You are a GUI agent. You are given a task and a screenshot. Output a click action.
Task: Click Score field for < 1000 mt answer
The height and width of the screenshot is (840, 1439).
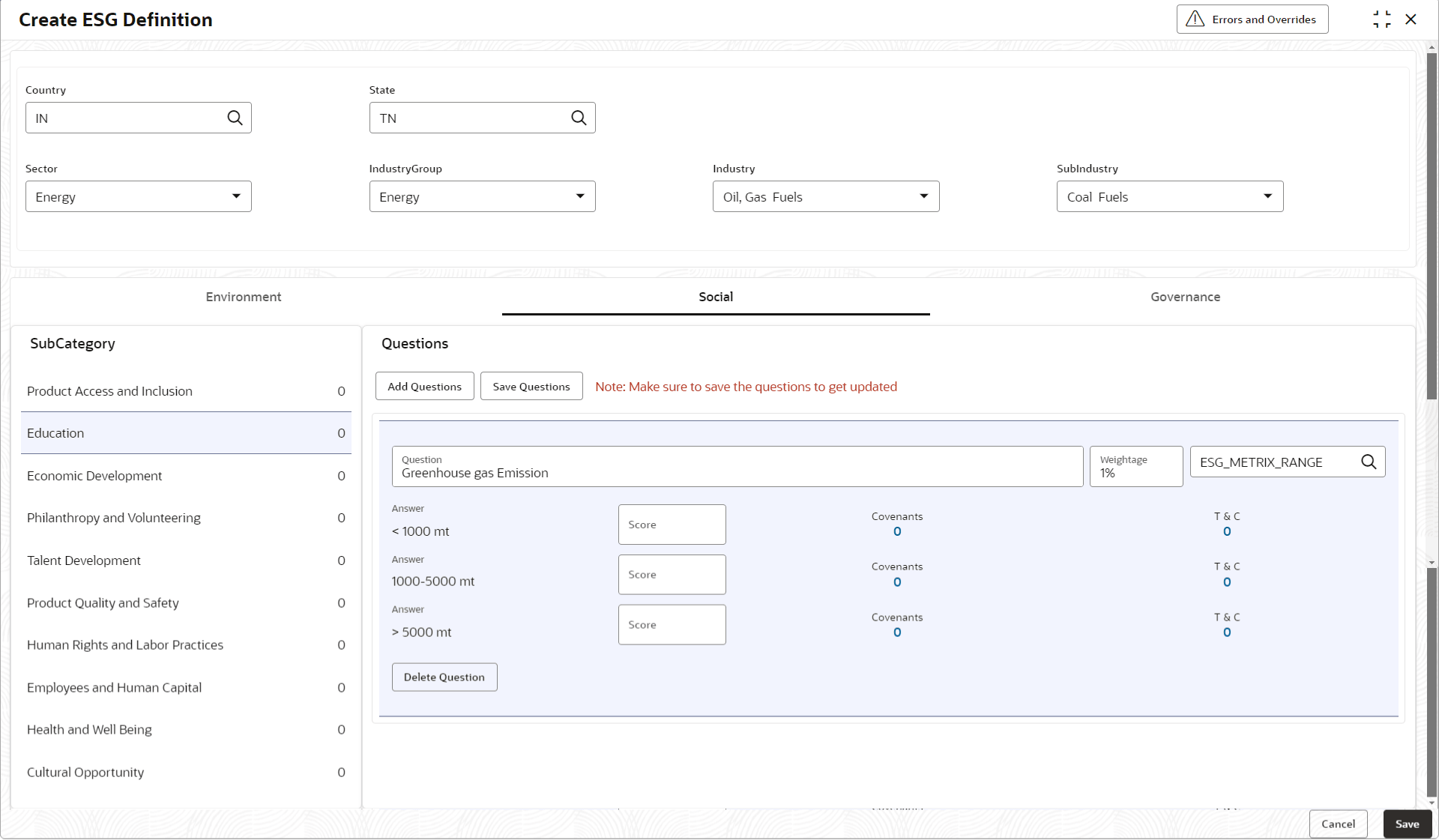click(672, 525)
